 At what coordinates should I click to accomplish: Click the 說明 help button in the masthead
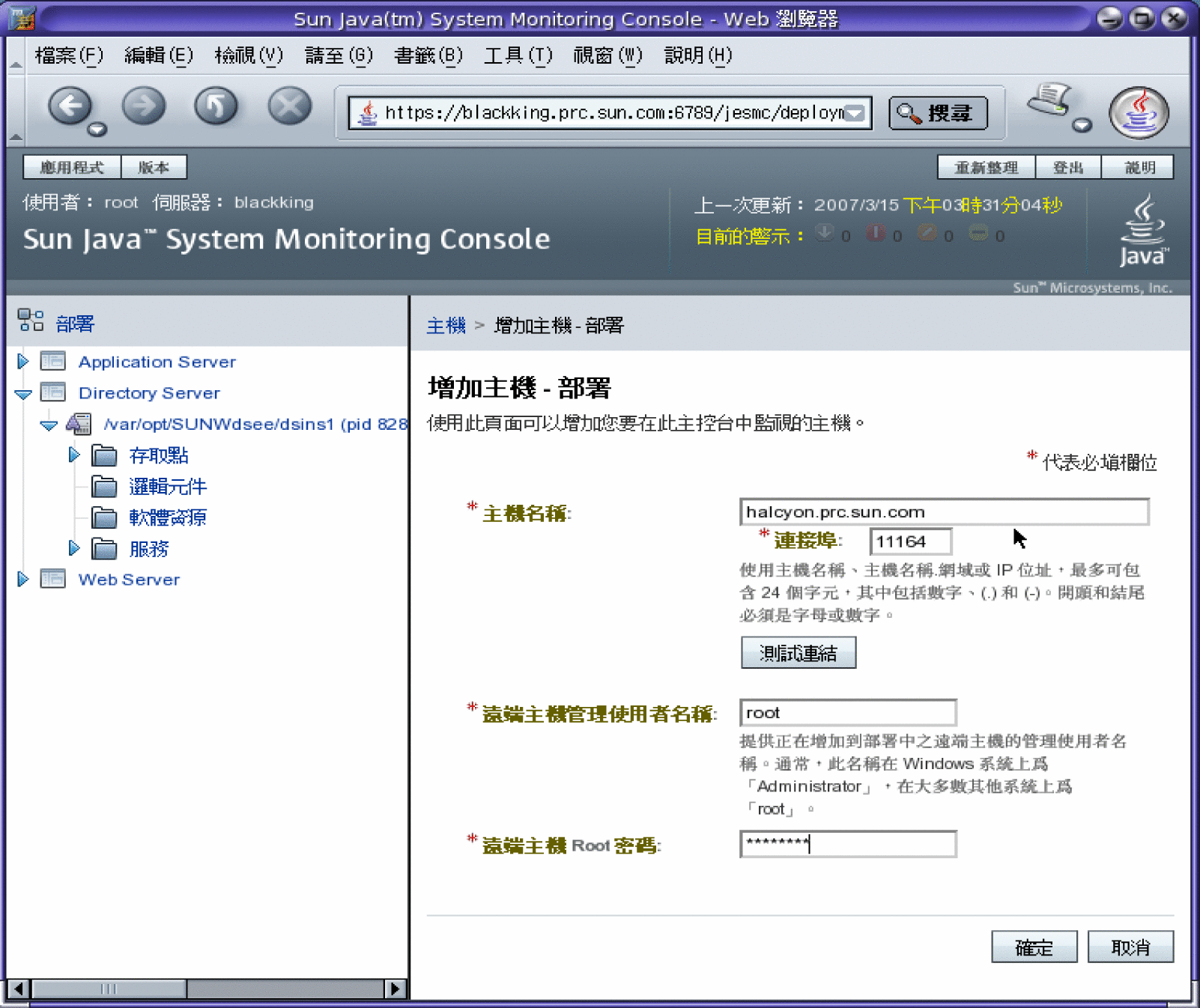pos(1139,167)
